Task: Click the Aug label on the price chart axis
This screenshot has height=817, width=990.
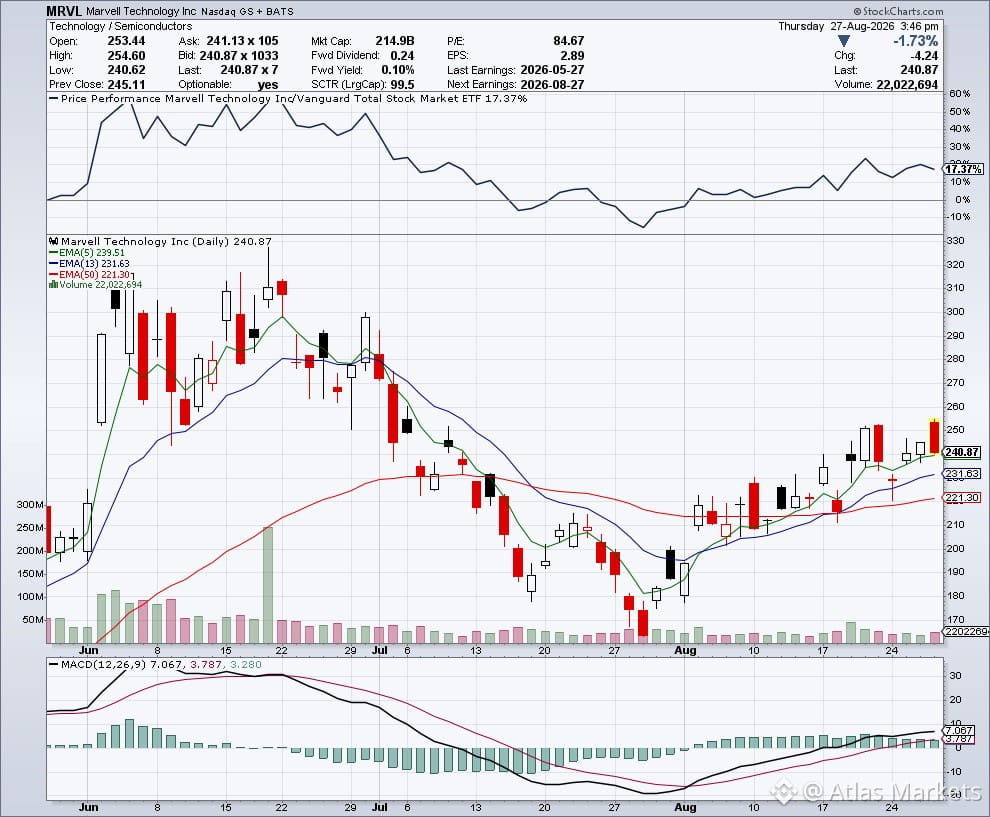Action: [685, 650]
